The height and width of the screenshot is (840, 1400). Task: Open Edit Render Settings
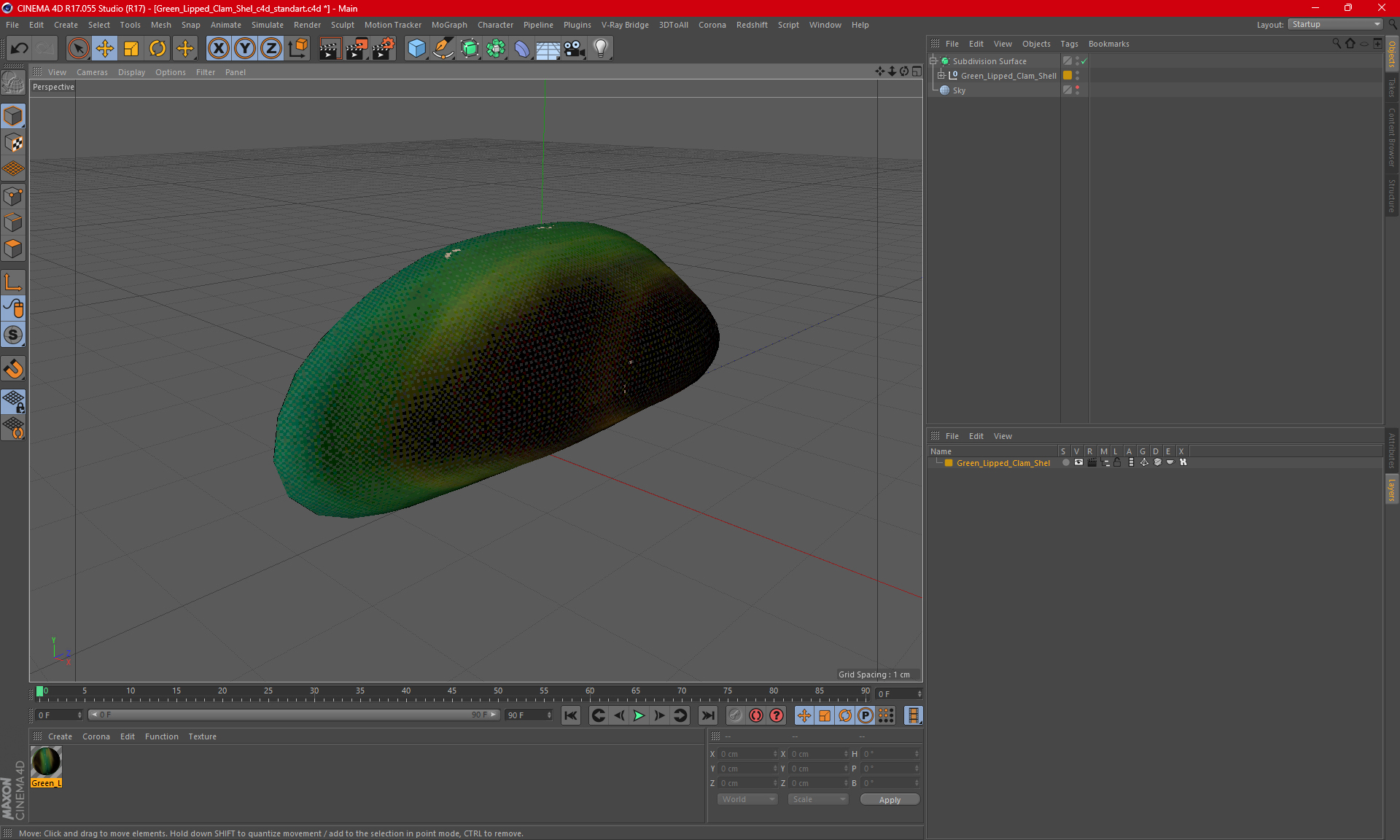(384, 48)
